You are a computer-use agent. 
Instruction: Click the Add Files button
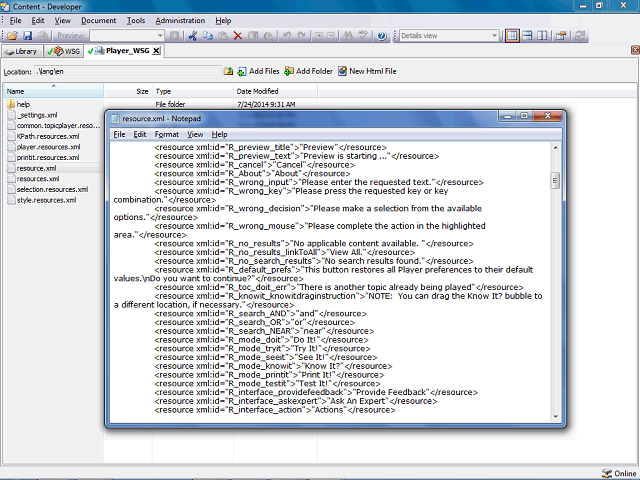click(258, 71)
